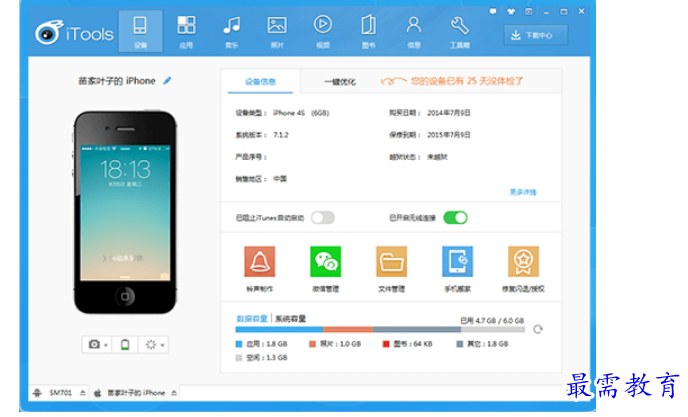
Task: Select the 系统容量 capacity view
Action: [x=290, y=319]
